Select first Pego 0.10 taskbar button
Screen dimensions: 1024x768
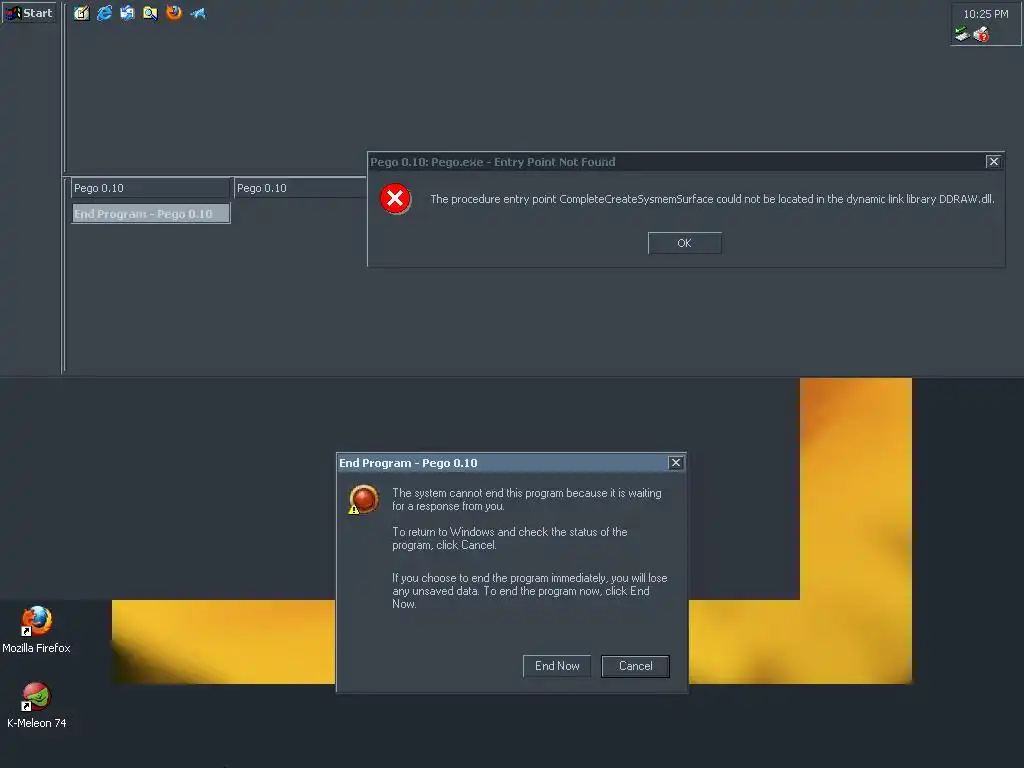point(150,188)
